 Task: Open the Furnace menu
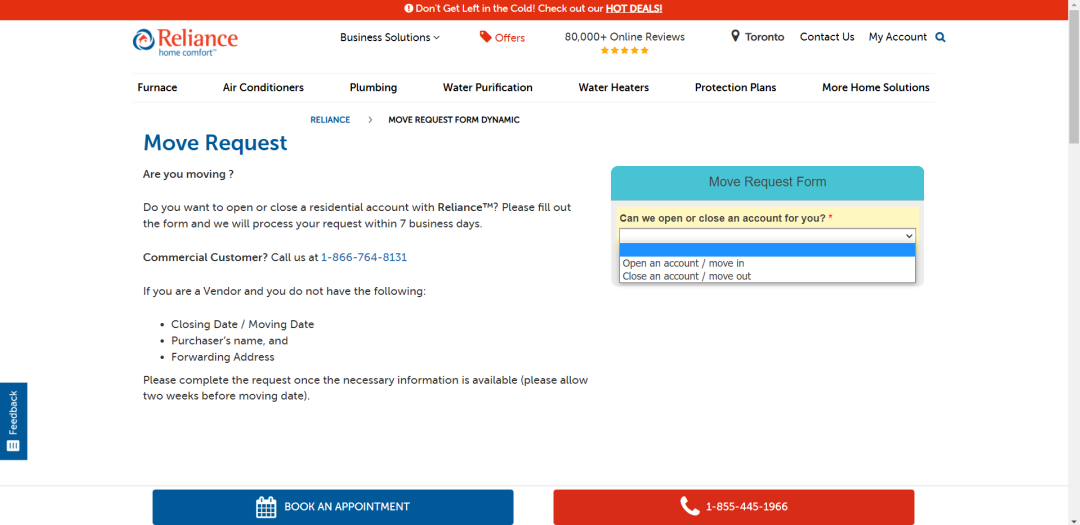point(157,88)
